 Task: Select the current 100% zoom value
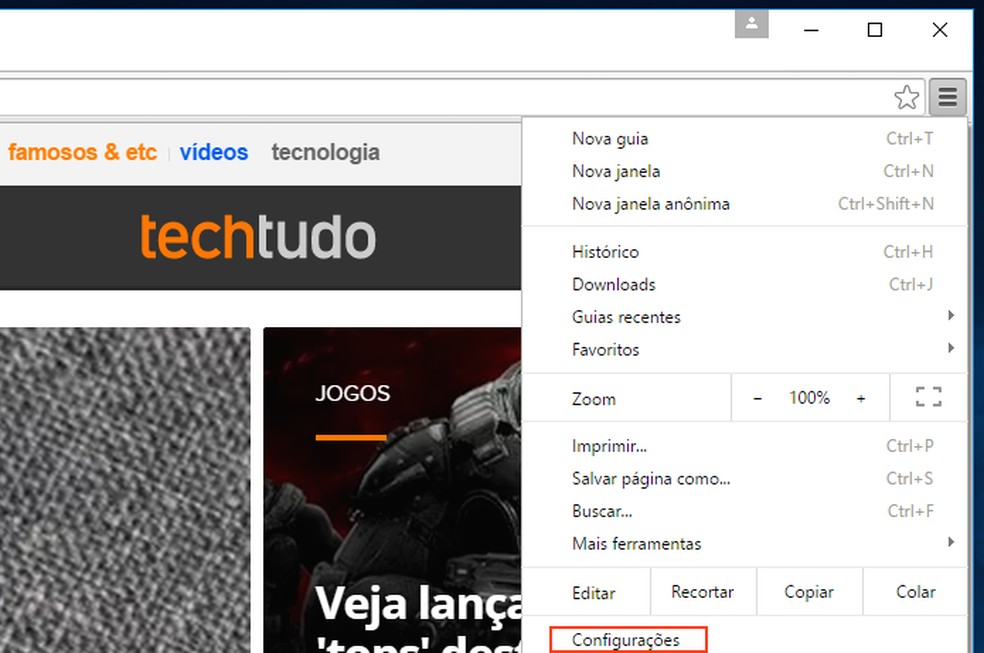click(x=809, y=397)
